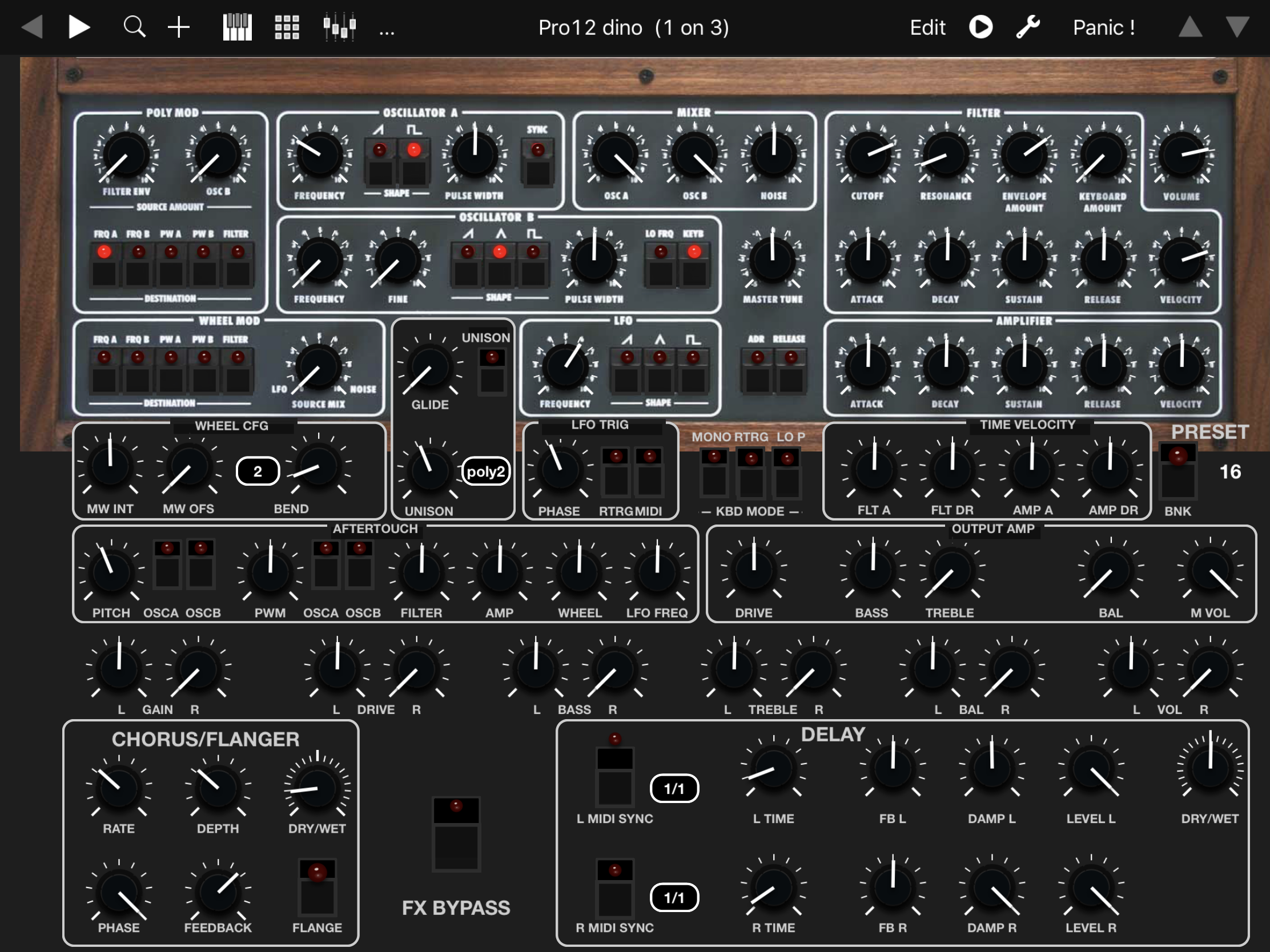Toggle the BNK preset switch
This screenshot has width=1270, height=952.
point(1177,470)
